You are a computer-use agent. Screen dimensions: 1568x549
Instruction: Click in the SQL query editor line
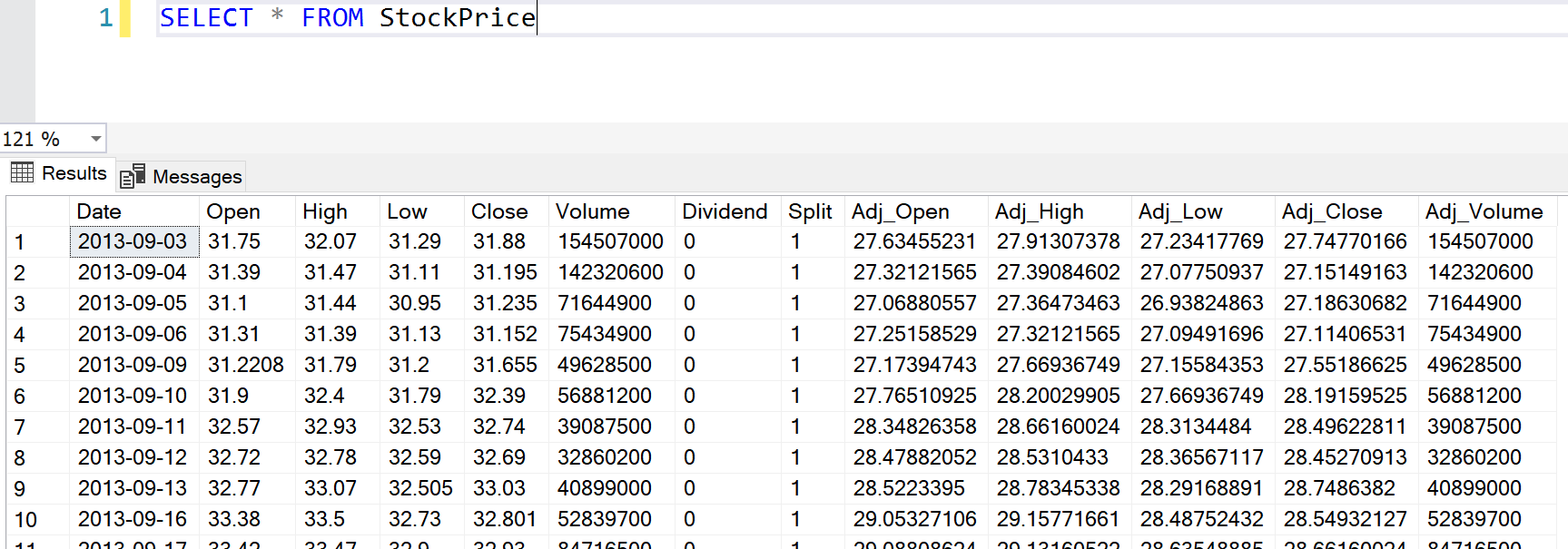(817, 18)
